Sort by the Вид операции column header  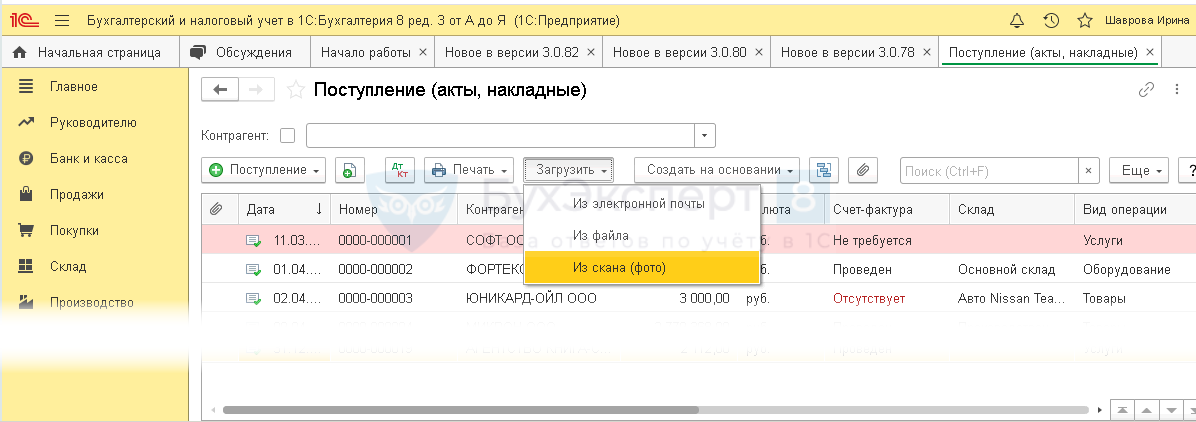1135,209
